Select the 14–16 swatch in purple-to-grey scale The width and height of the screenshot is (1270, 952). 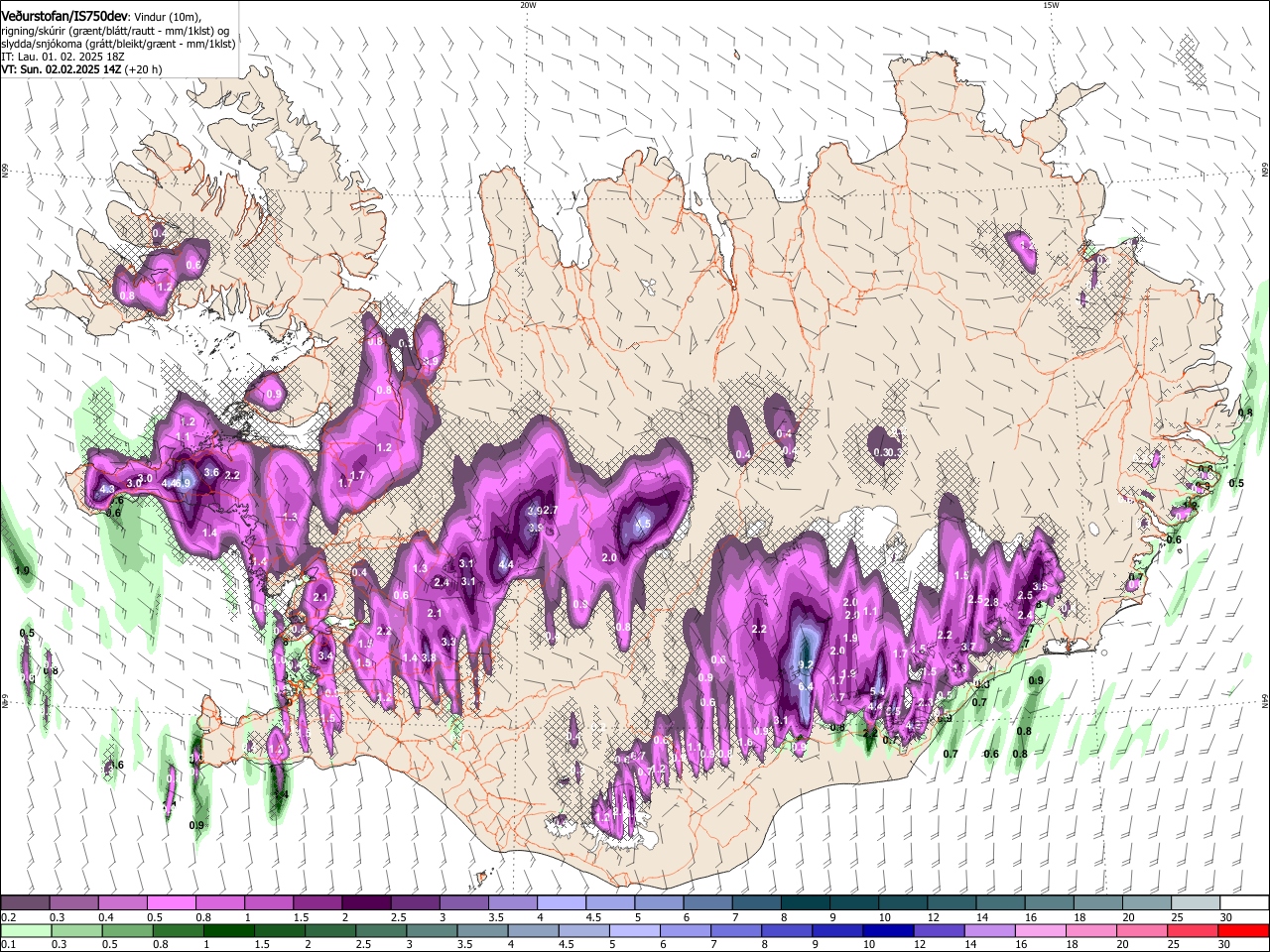pyautogui.click(x=999, y=903)
